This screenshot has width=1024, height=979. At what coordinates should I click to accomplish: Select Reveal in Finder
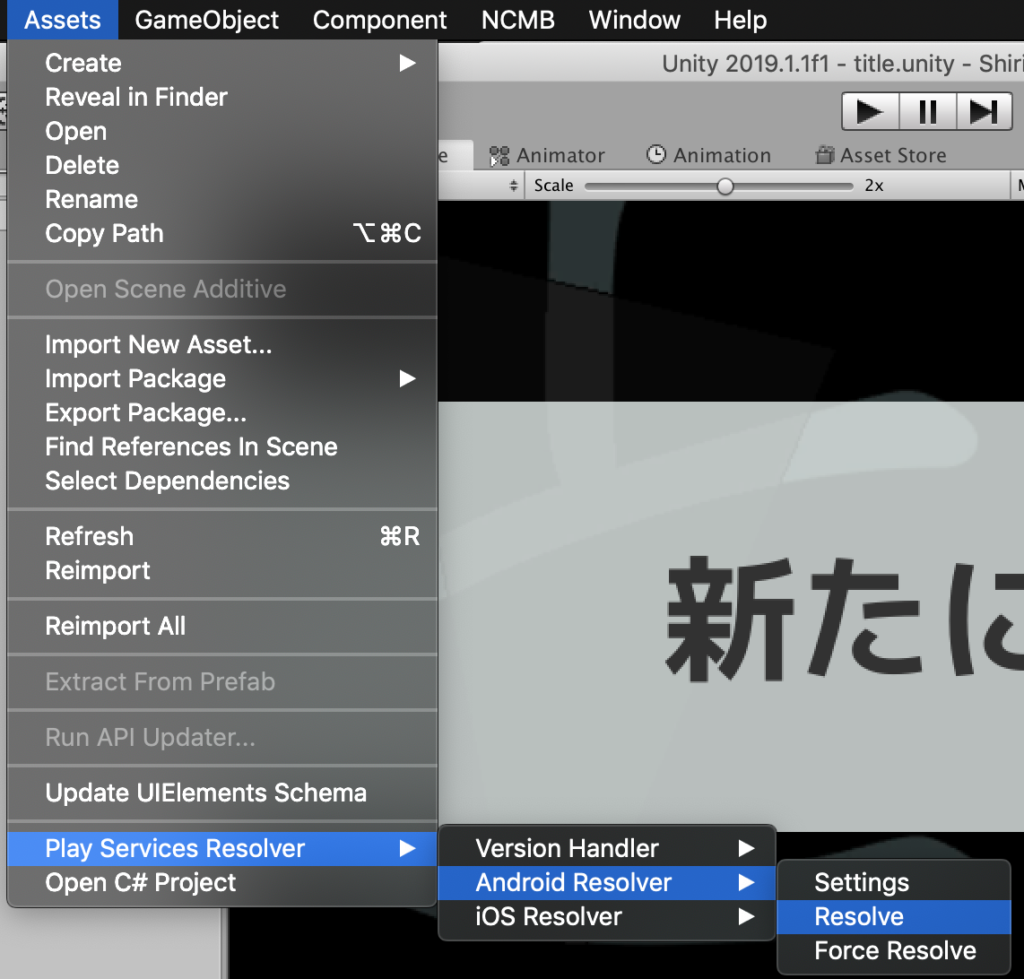pyautogui.click(x=136, y=97)
